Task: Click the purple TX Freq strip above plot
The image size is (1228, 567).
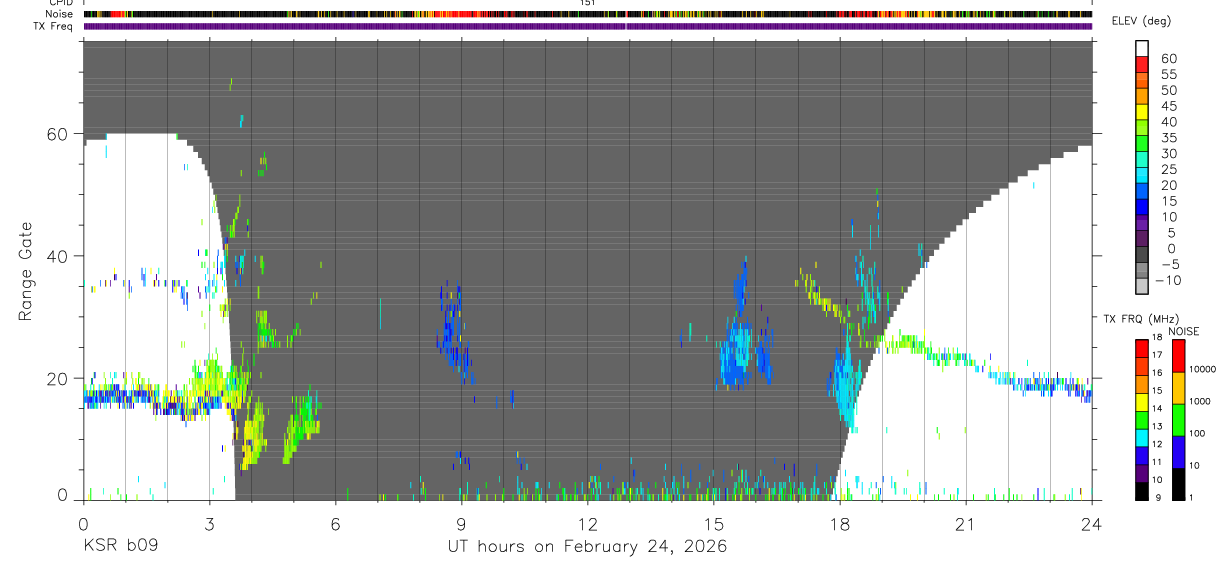Action: click(588, 25)
